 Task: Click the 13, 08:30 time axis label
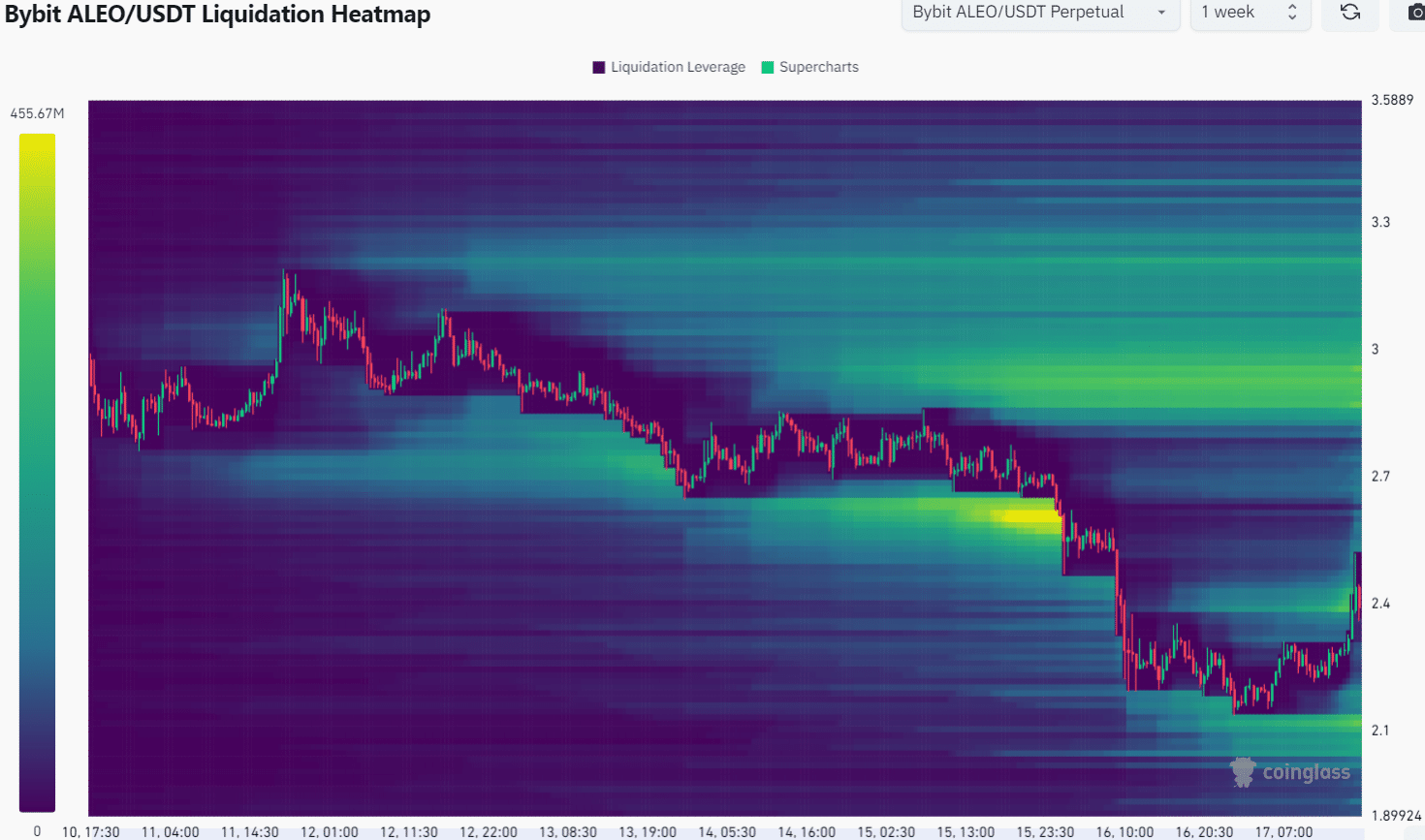[568, 832]
